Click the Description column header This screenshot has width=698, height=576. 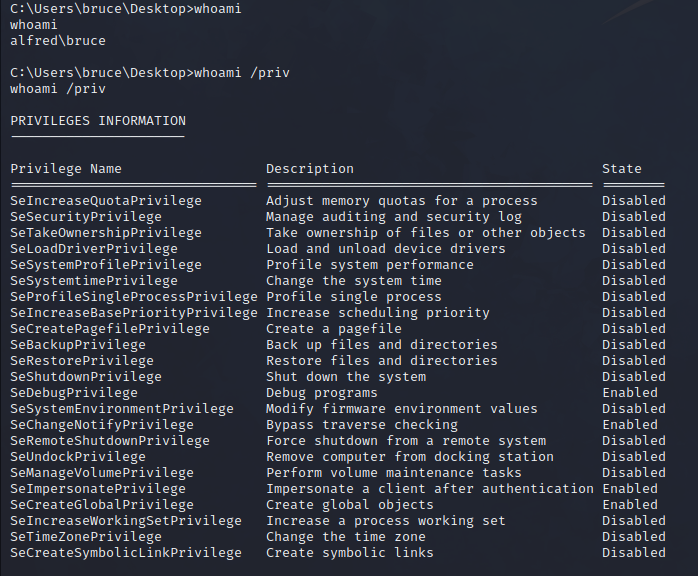(x=310, y=169)
